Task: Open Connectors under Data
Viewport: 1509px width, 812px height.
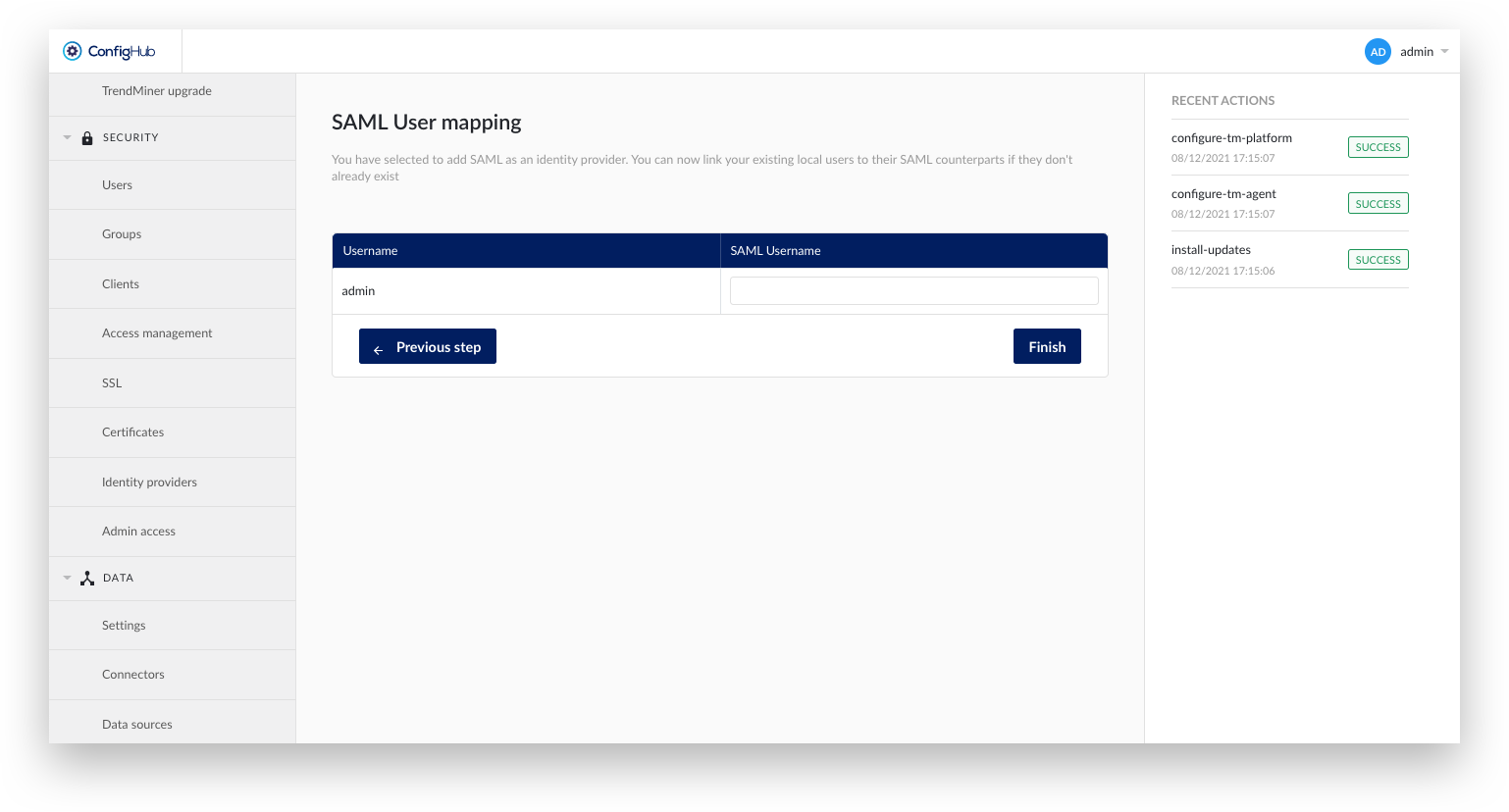Action: tap(133, 675)
